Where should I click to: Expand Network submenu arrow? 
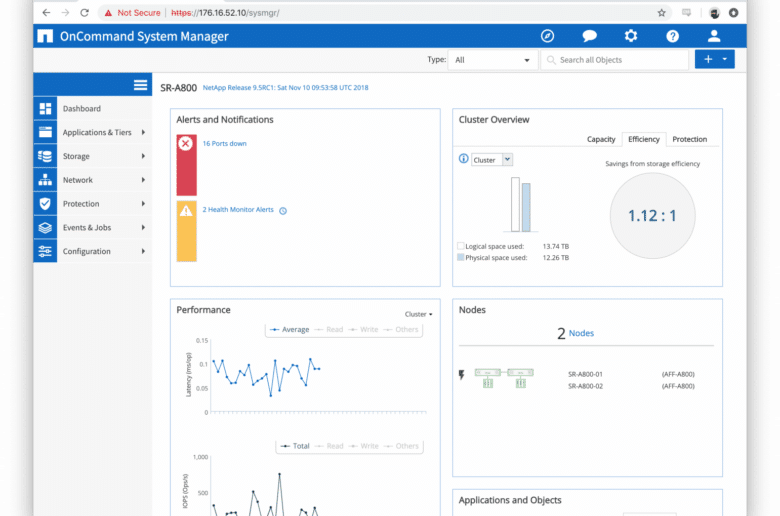(143, 180)
